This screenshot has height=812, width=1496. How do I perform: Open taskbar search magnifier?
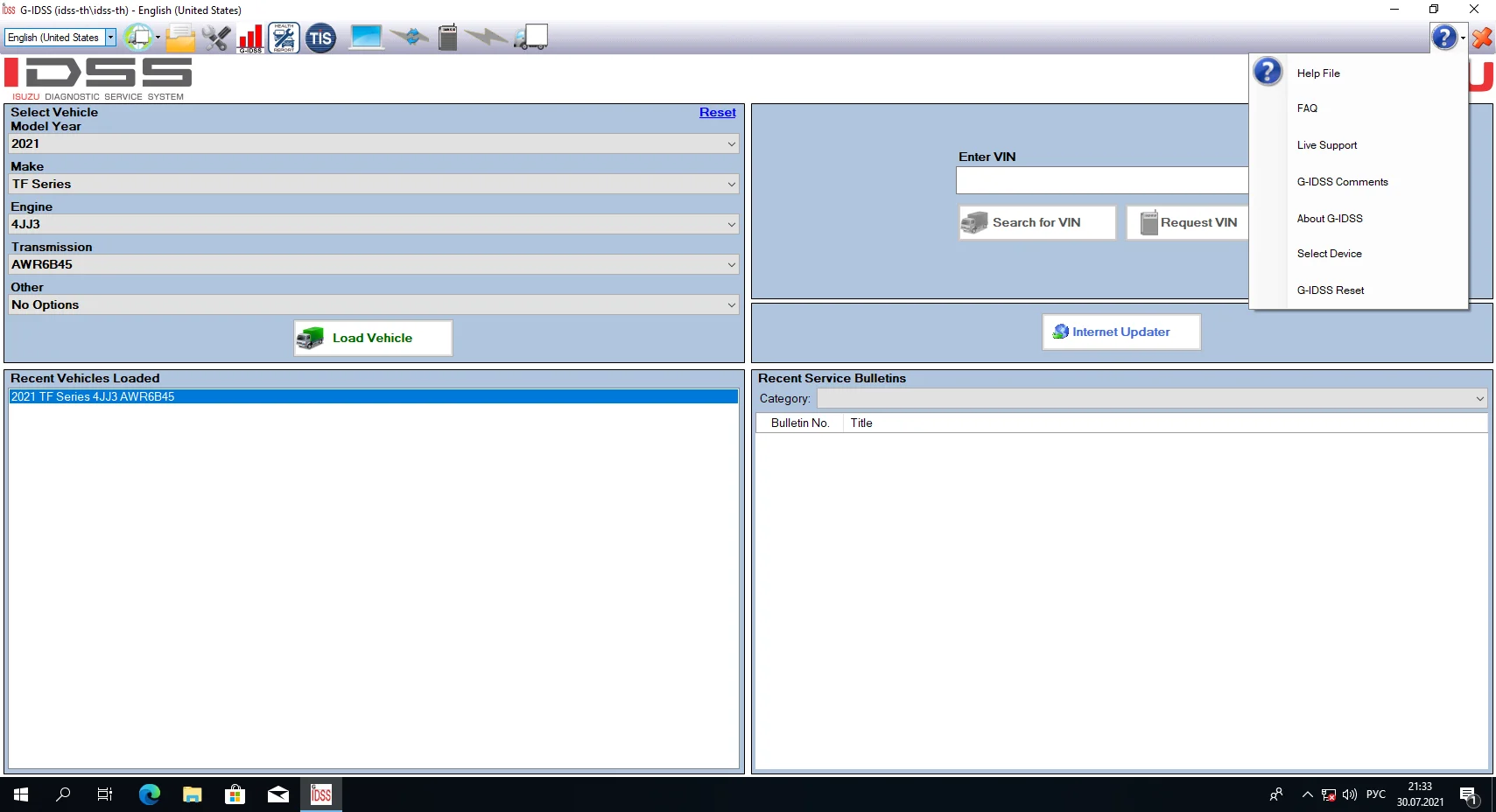63,794
